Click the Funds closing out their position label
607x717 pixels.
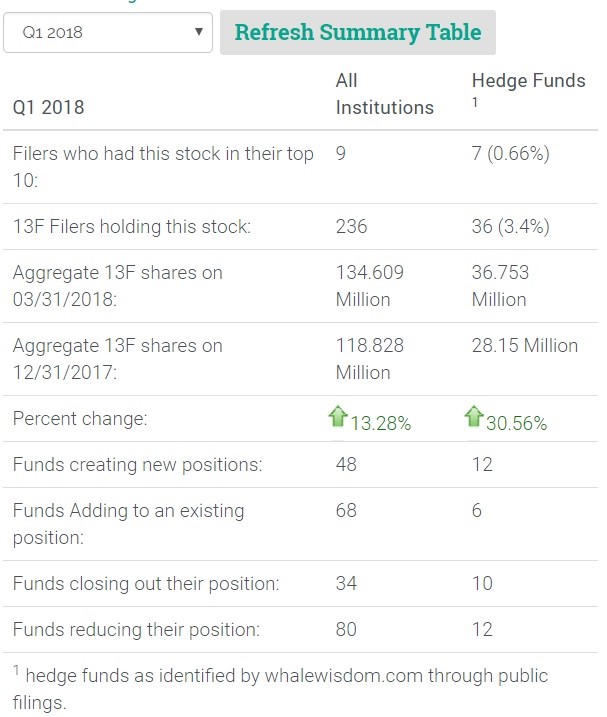tap(145, 583)
